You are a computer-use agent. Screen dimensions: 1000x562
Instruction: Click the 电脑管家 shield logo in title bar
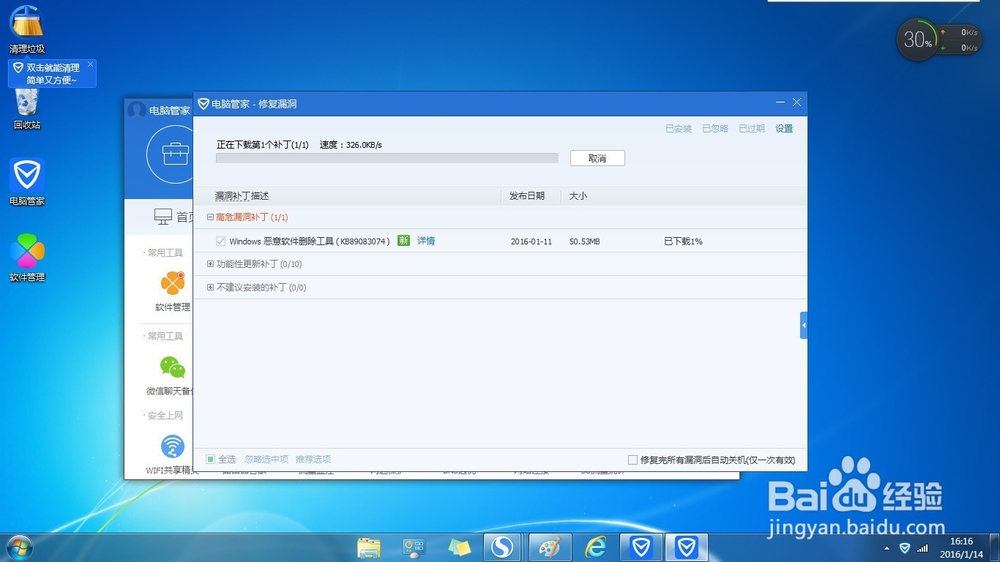click(x=203, y=103)
